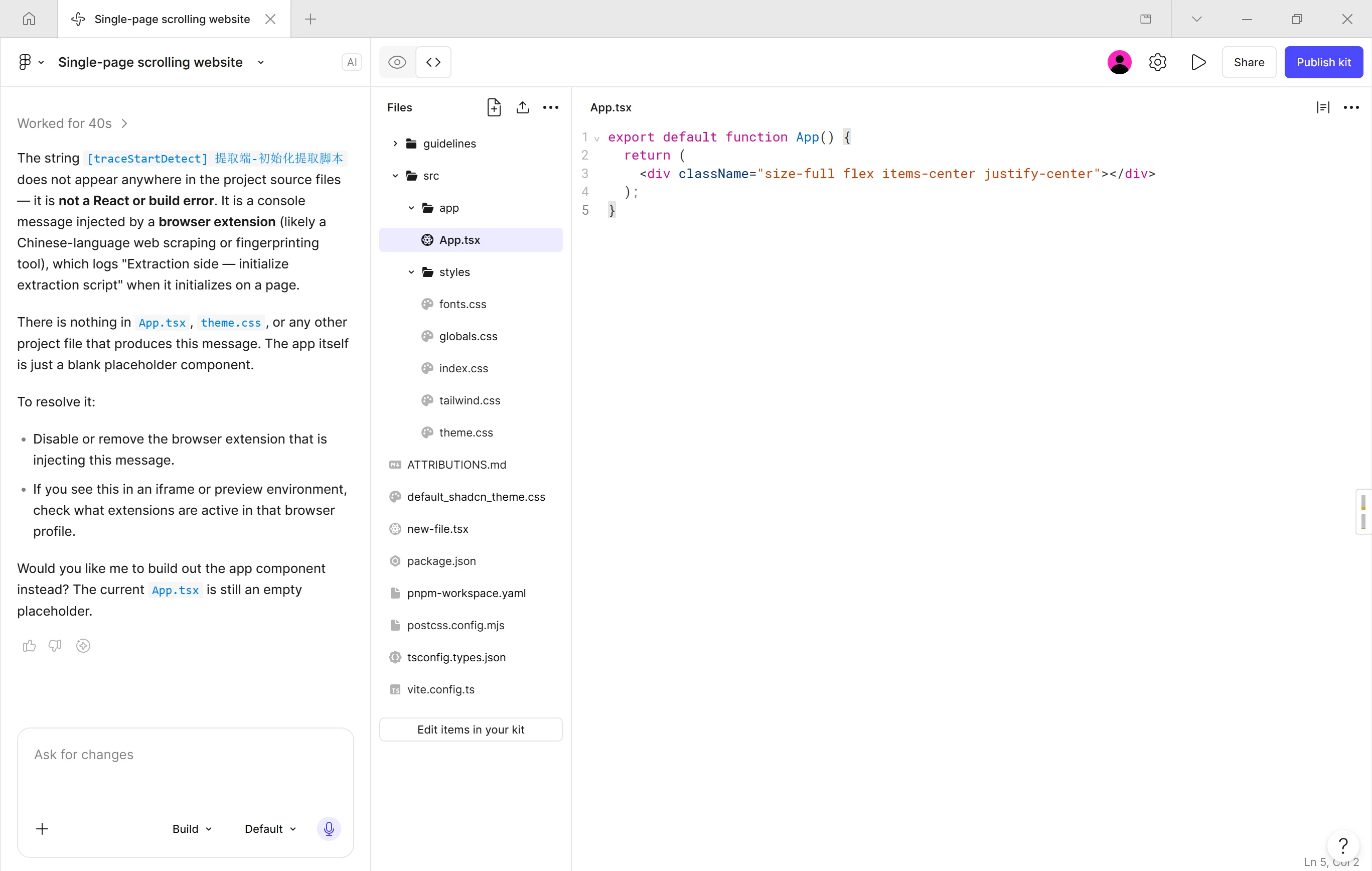Screen dimensions: 1372x871
Task: Open tailwind.css file
Action: pyautogui.click(x=471, y=401)
